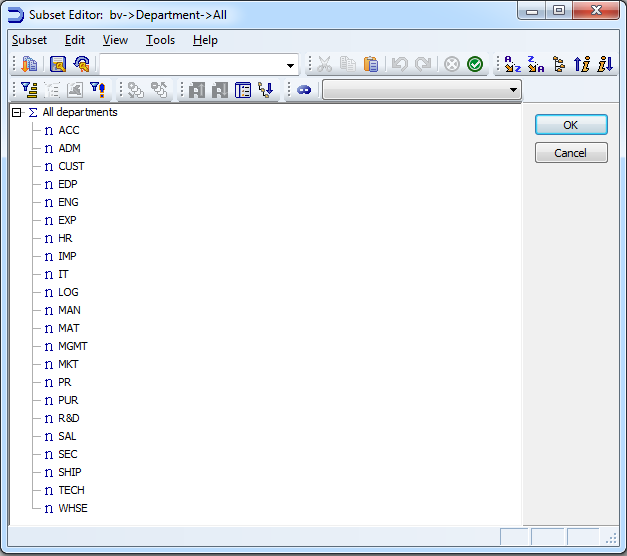This screenshot has width=627, height=556.
Task: Select the PR element
Action: click(x=65, y=382)
